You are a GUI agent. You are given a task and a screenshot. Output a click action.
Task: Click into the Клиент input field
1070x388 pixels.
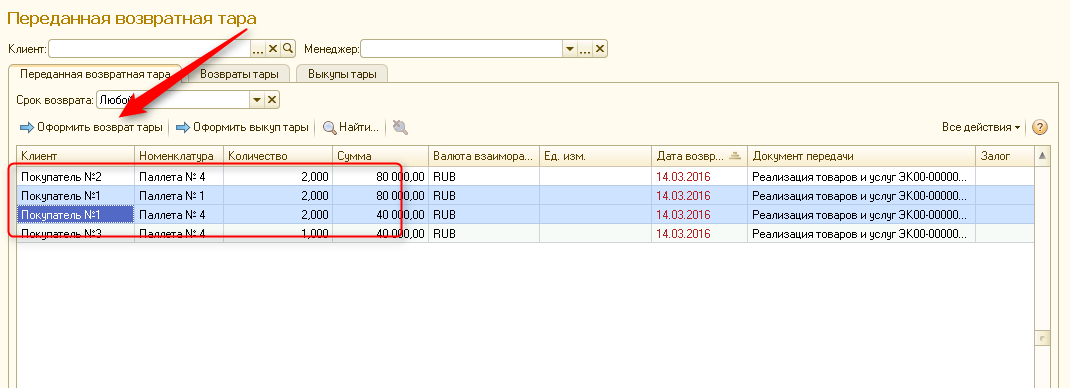(x=149, y=48)
